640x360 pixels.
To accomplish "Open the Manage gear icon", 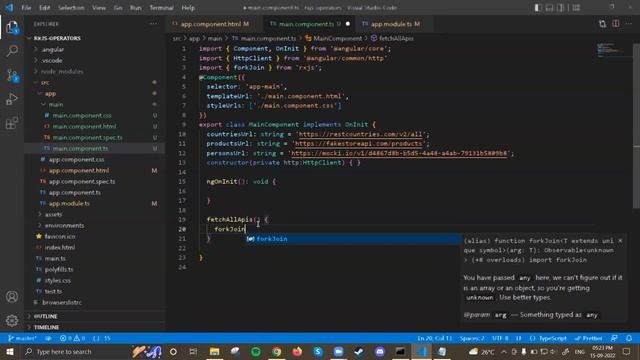I will click(x=12, y=320).
